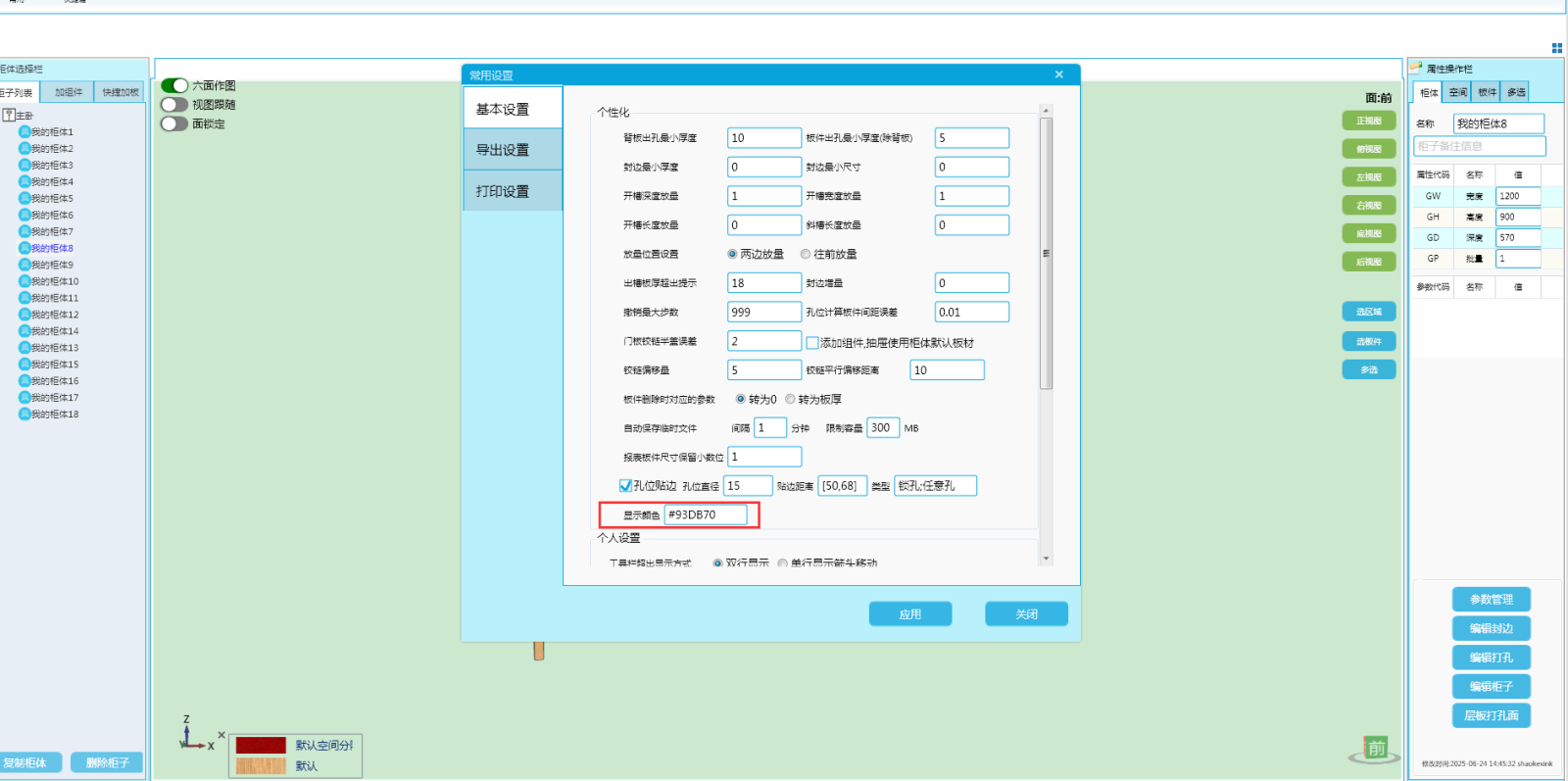This screenshot has height=781, width=1568.
Task: Click the 显示颜色 #93DB70 field
Action: 706,514
